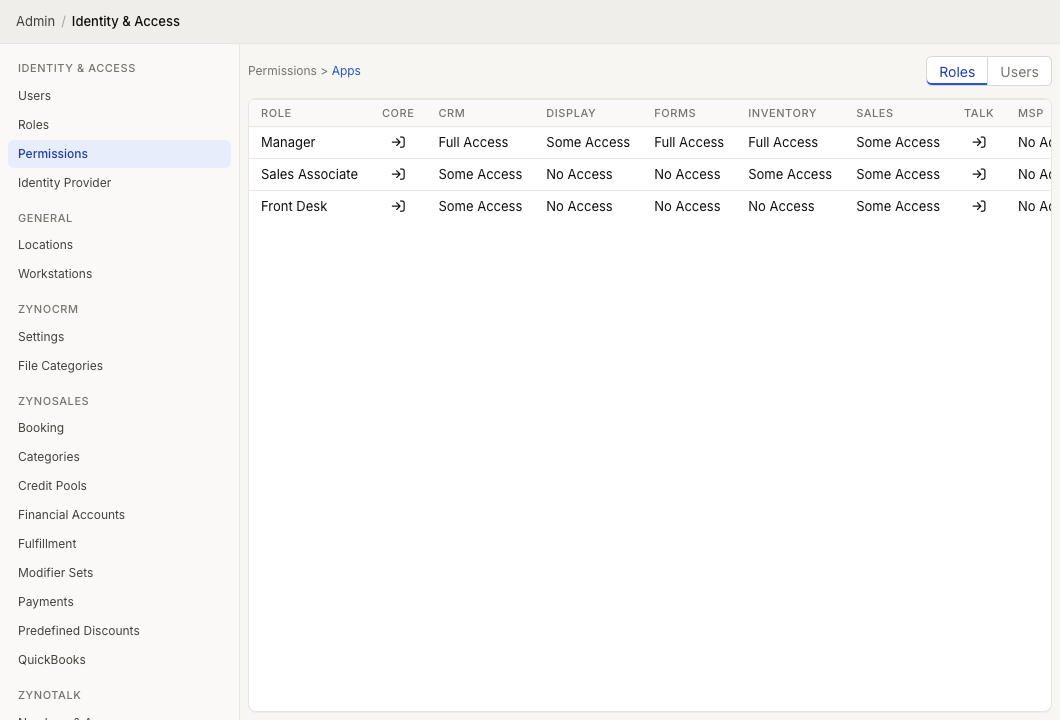Open Credit Pools page
Viewport: 1060px width, 720px height.
point(119,486)
